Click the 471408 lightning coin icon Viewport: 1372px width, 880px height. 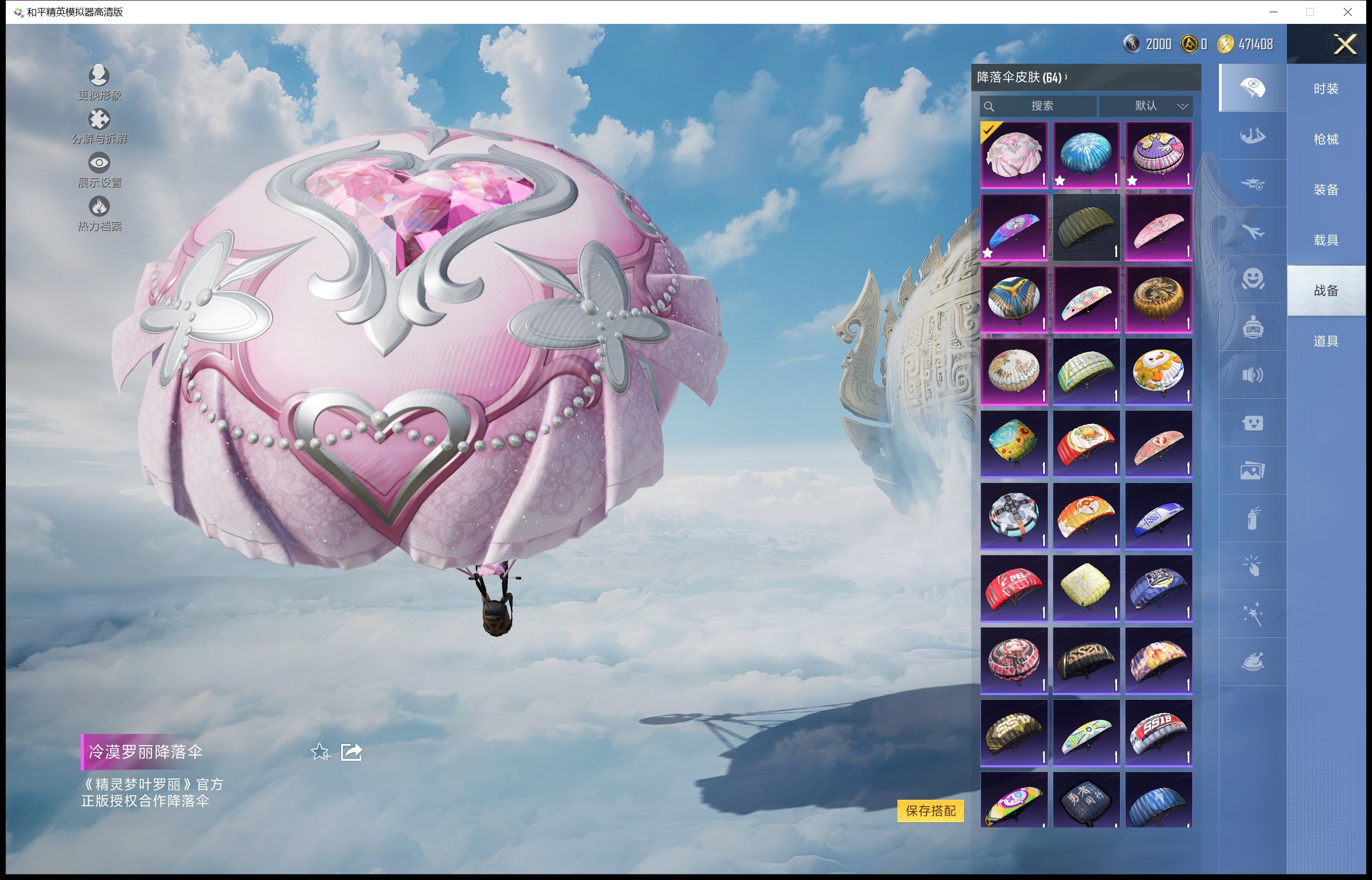point(1225,44)
